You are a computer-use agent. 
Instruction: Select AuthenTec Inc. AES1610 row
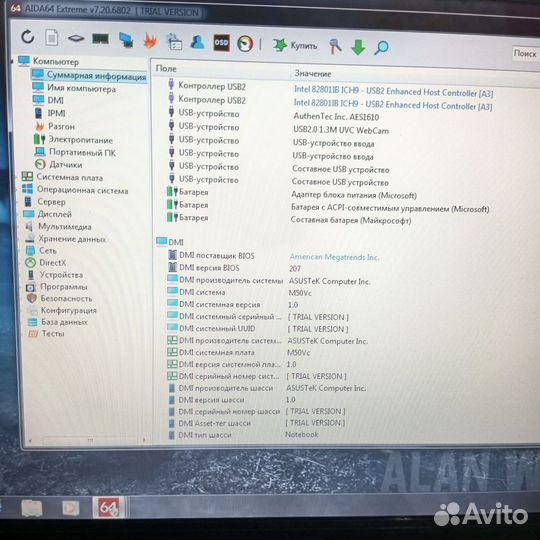click(x=273, y=115)
